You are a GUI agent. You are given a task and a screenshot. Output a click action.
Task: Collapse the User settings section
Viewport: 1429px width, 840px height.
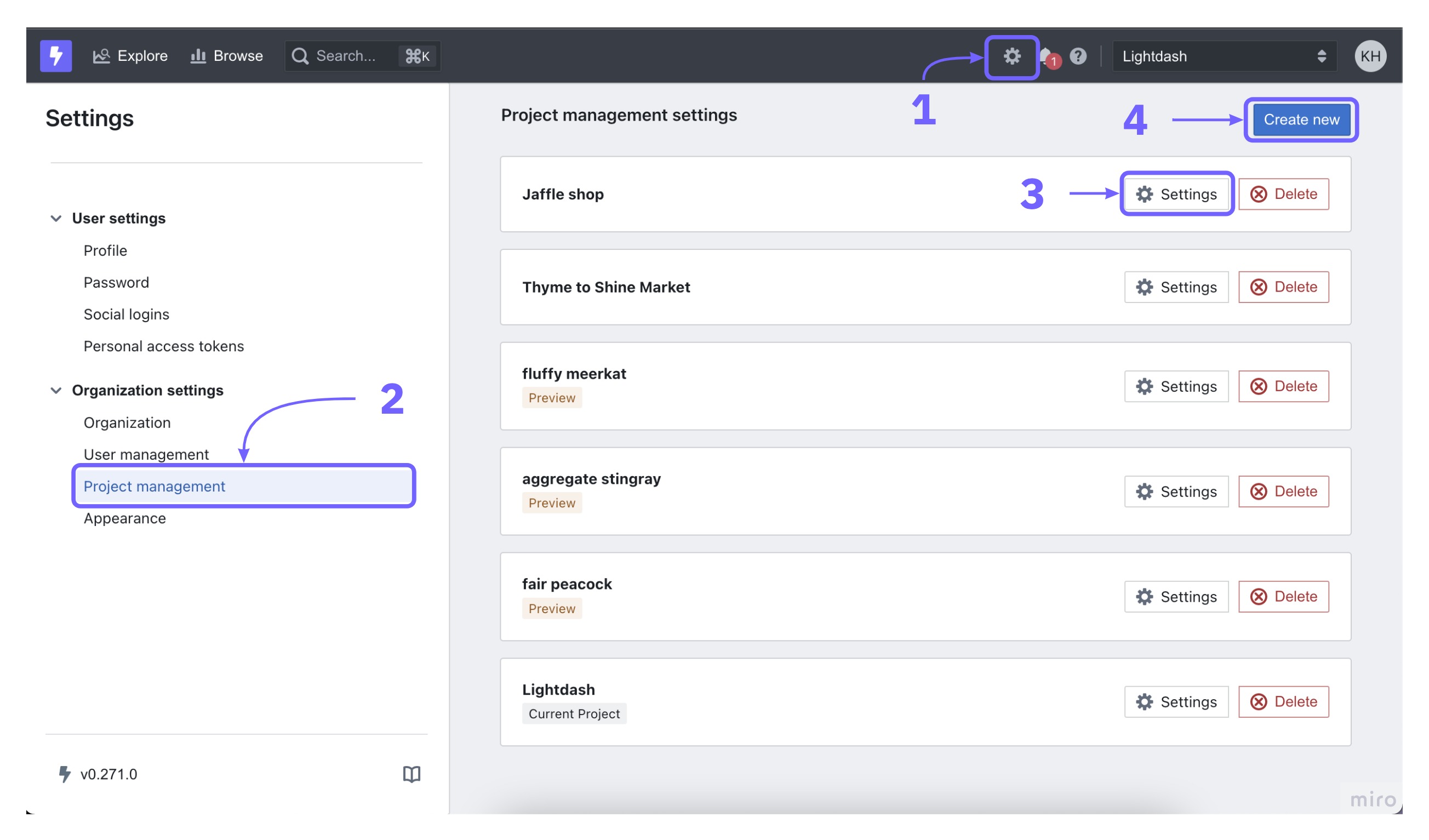tap(55, 219)
